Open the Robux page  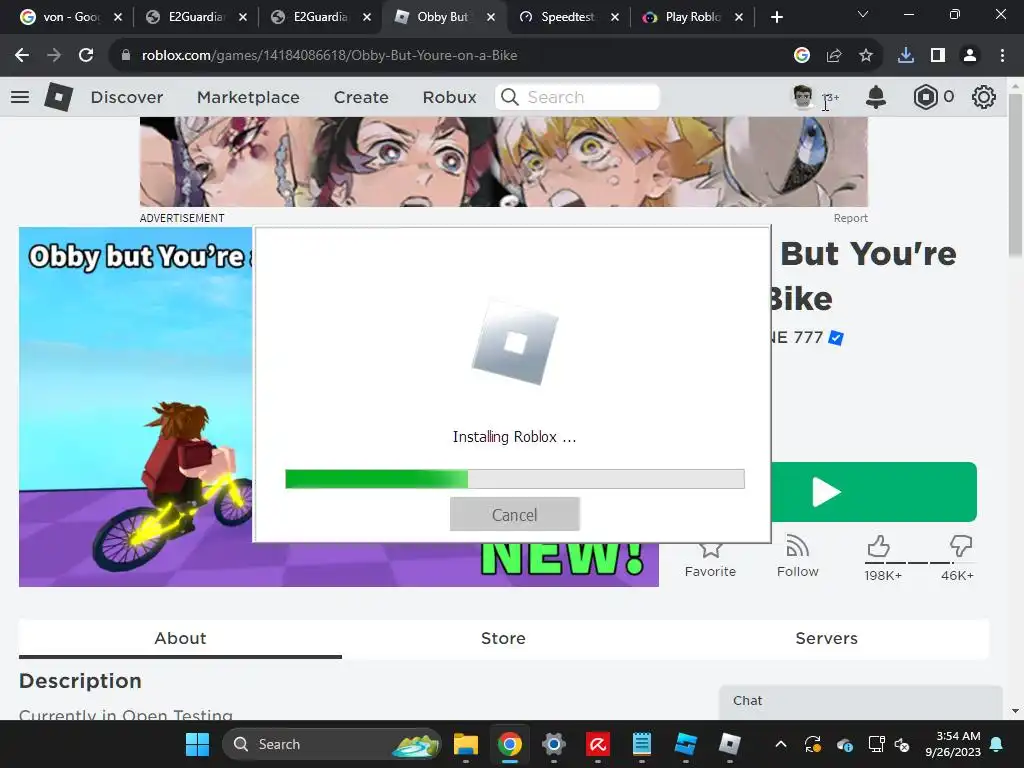point(449,97)
